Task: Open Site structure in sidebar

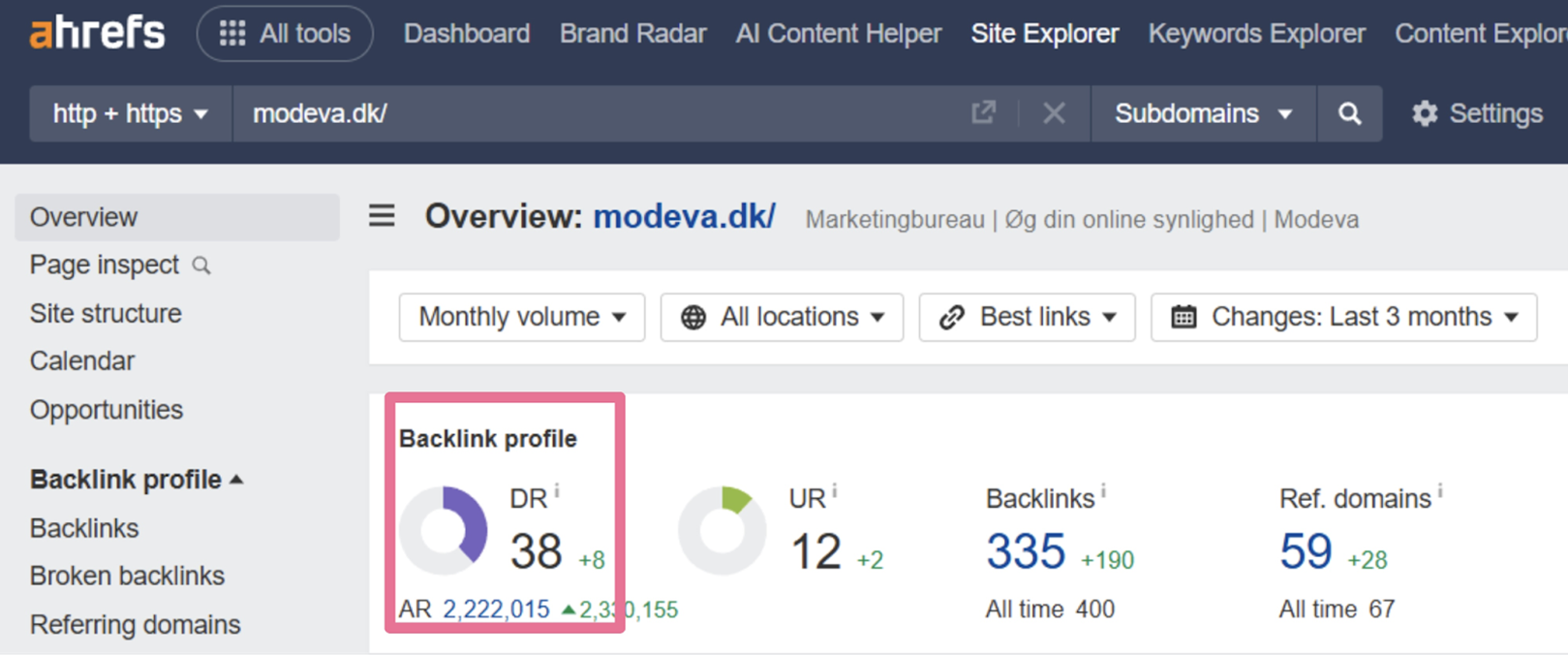Action: pyautogui.click(x=106, y=313)
